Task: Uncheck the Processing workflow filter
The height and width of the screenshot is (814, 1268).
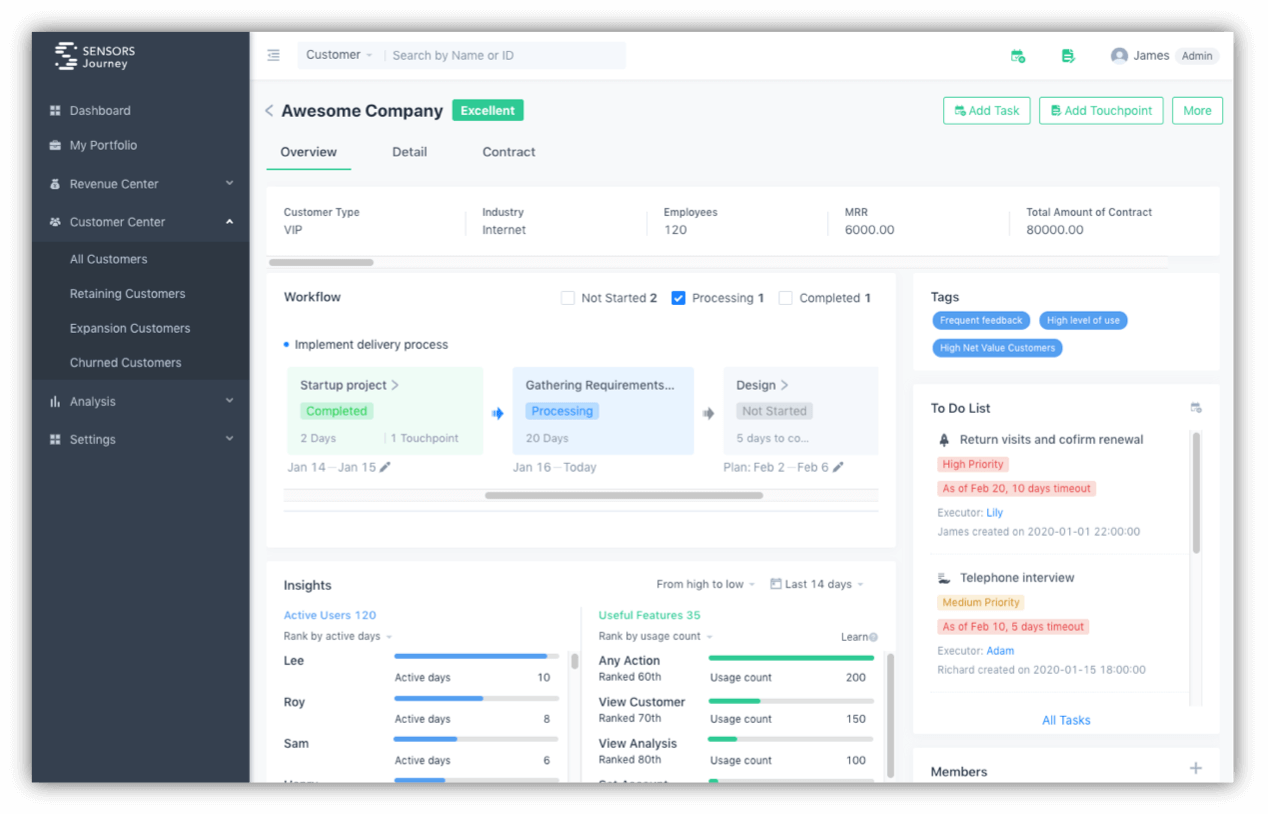Action: (678, 298)
